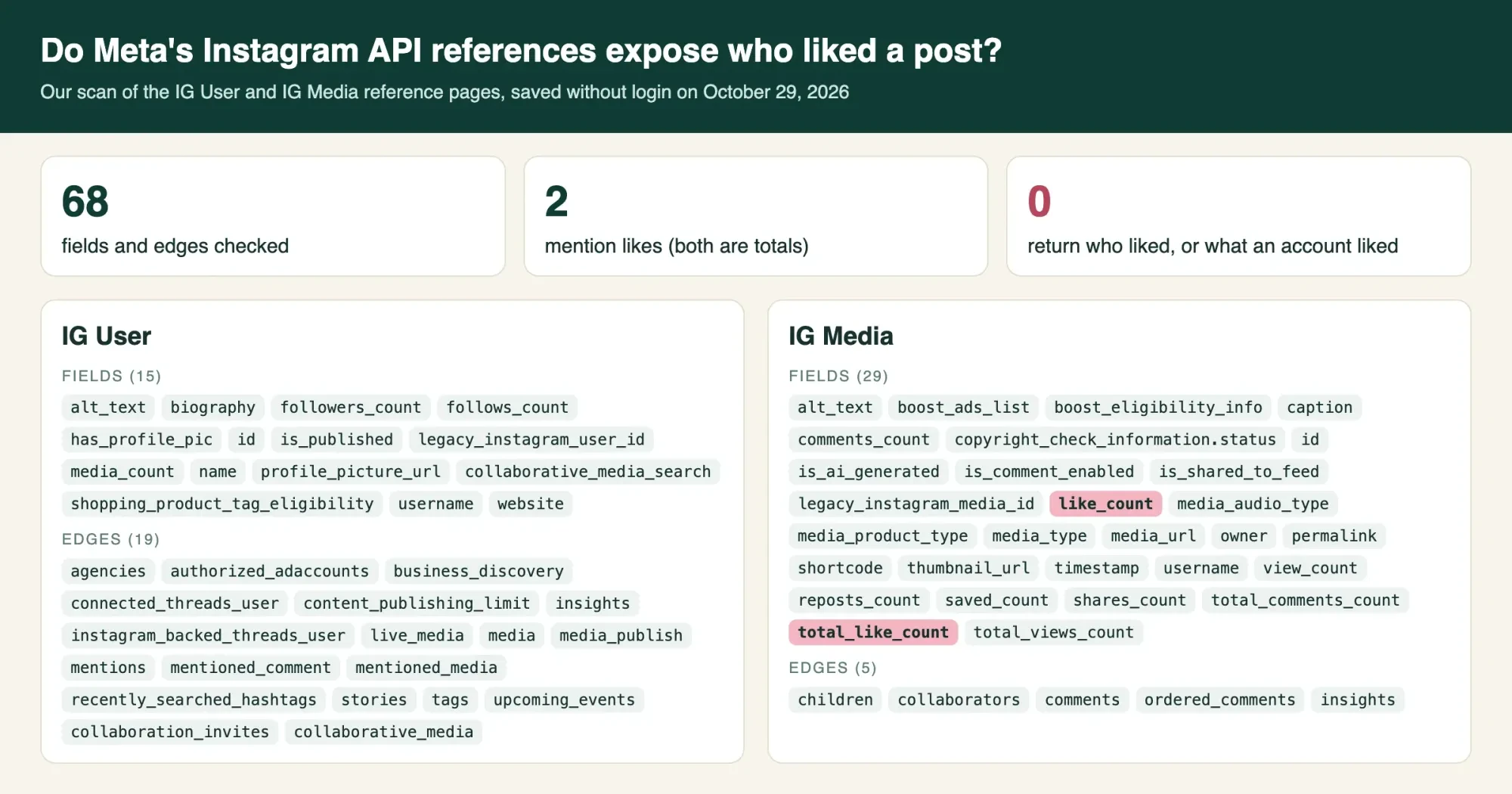Viewport: 1512px width, 794px height.
Task: Select the is_shared_to_feed chip
Action: 1239,472
